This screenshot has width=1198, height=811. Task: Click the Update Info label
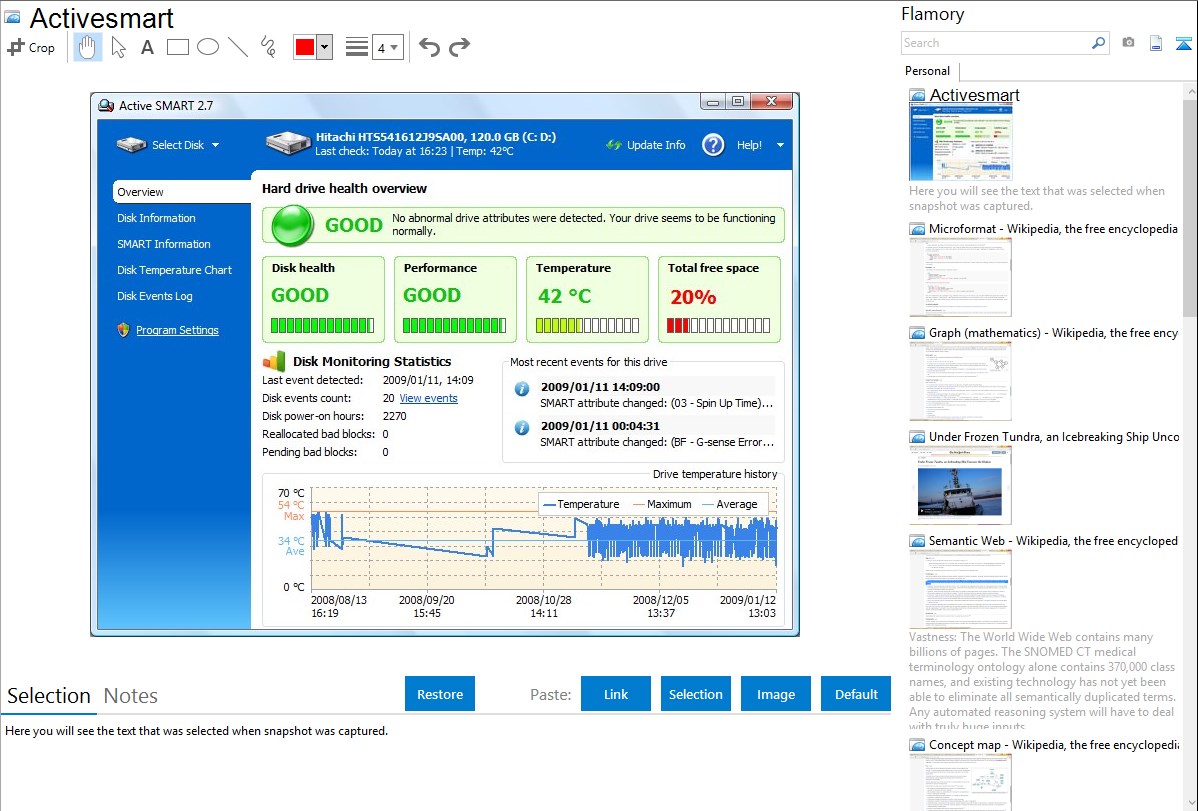tap(656, 145)
